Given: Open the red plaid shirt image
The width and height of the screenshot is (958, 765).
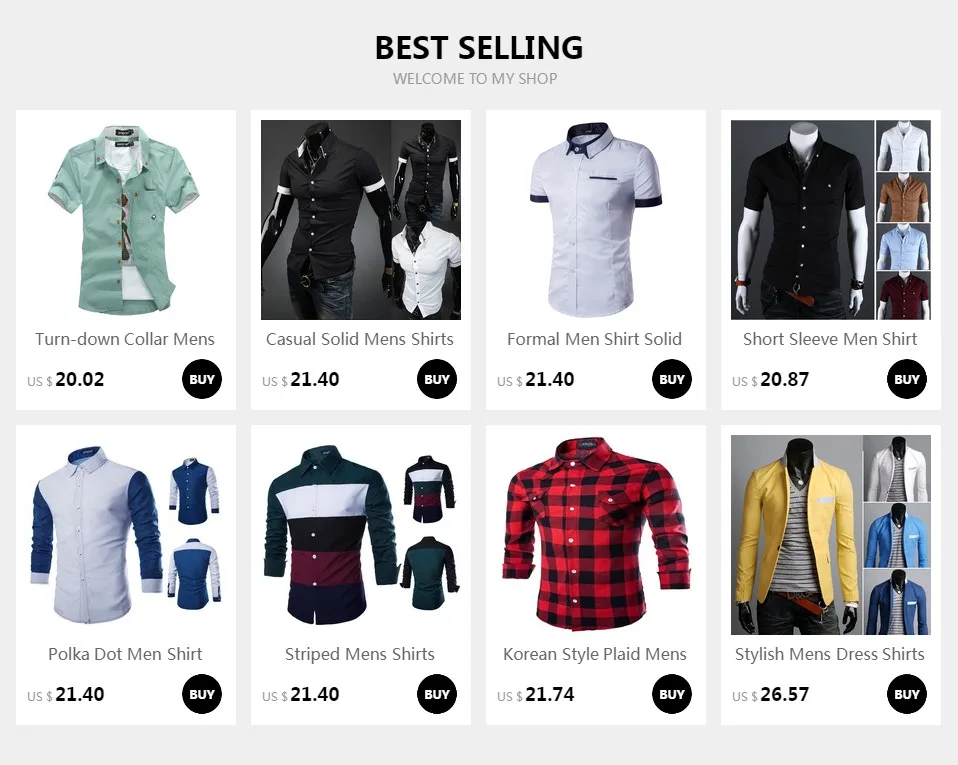Looking at the screenshot, I should [596, 535].
